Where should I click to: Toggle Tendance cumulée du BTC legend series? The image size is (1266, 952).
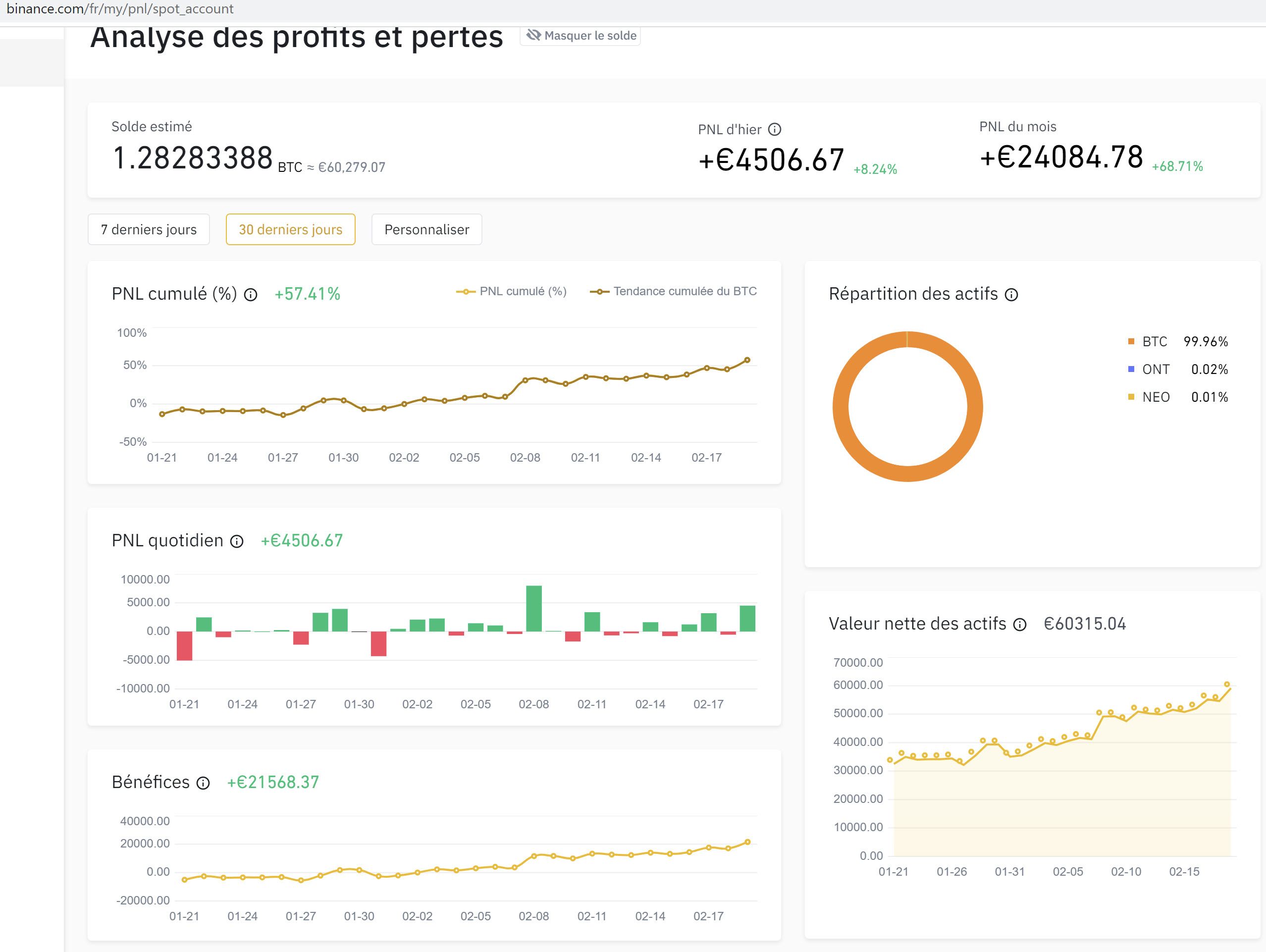tap(673, 291)
